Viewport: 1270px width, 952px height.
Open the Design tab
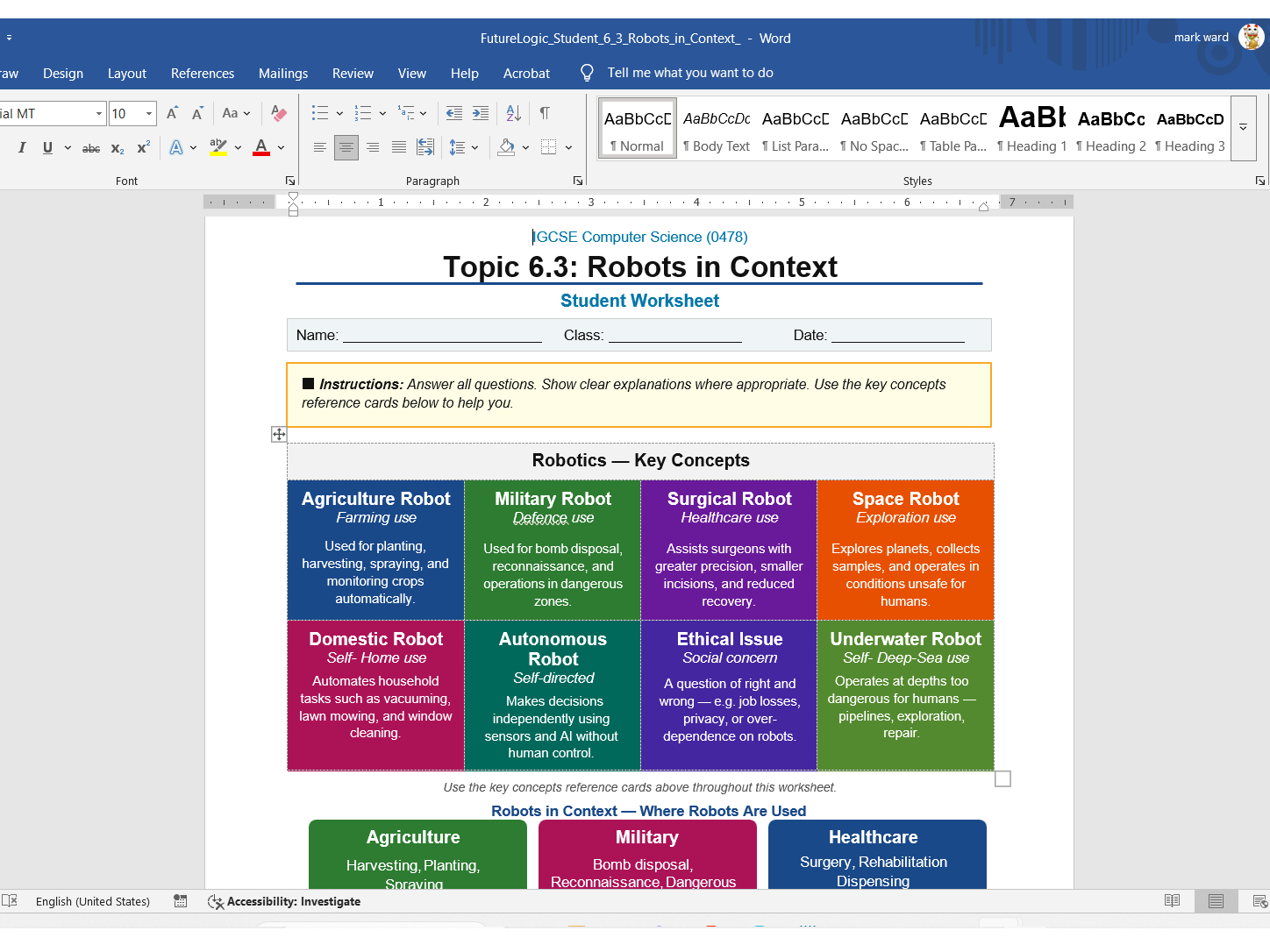(x=63, y=74)
